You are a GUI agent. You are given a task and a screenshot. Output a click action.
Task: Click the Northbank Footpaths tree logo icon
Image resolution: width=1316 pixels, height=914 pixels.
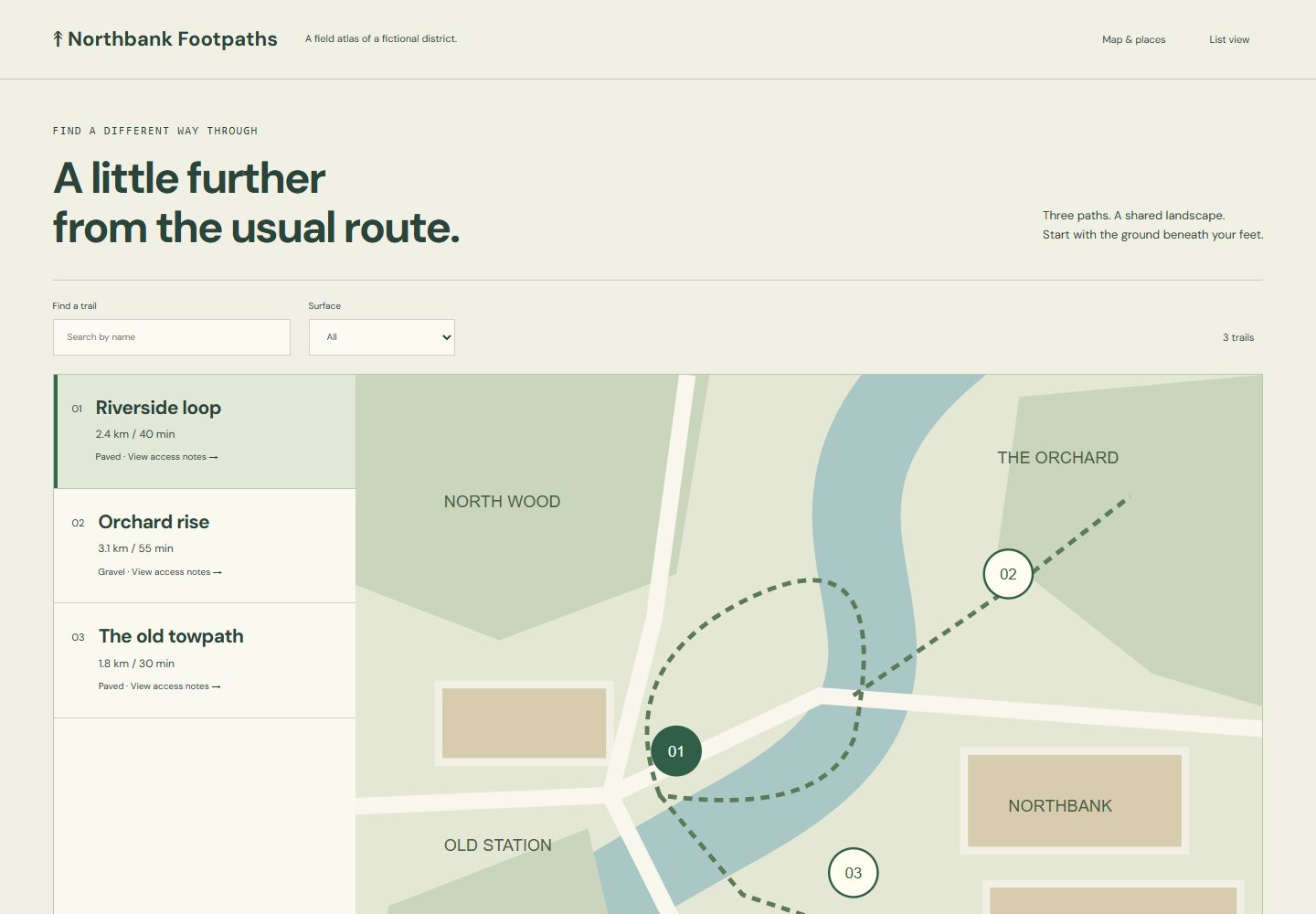58,38
